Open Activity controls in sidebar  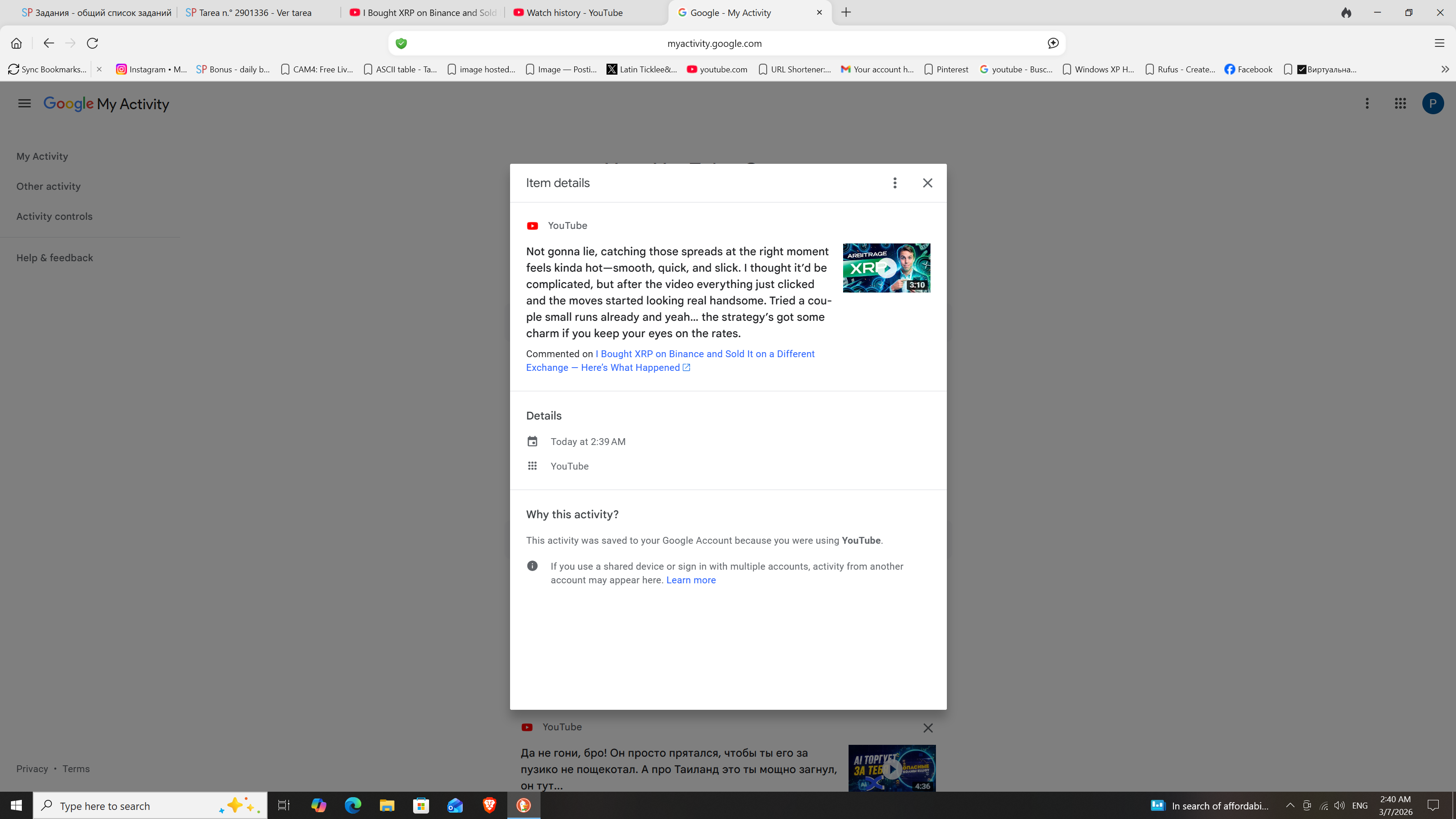point(54,217)
